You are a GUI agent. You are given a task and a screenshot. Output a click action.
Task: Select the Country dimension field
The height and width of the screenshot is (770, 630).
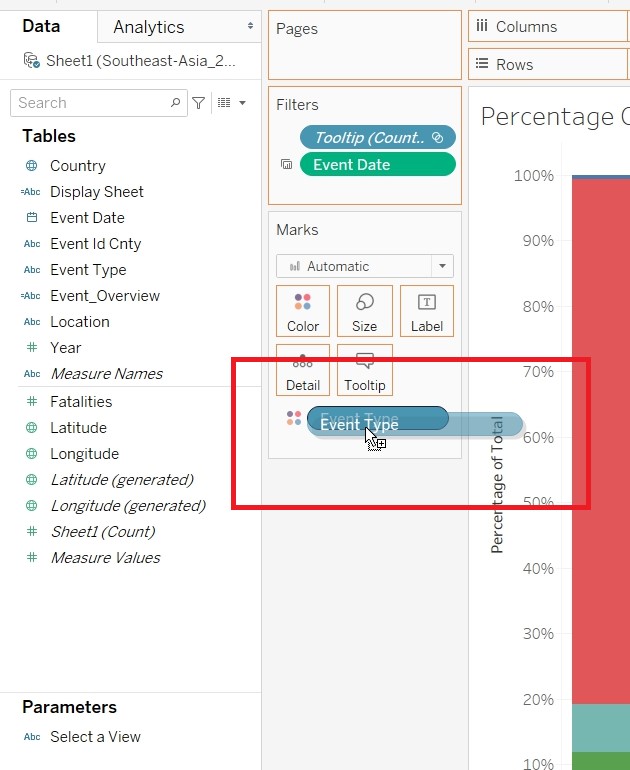[x=77, y=166]
